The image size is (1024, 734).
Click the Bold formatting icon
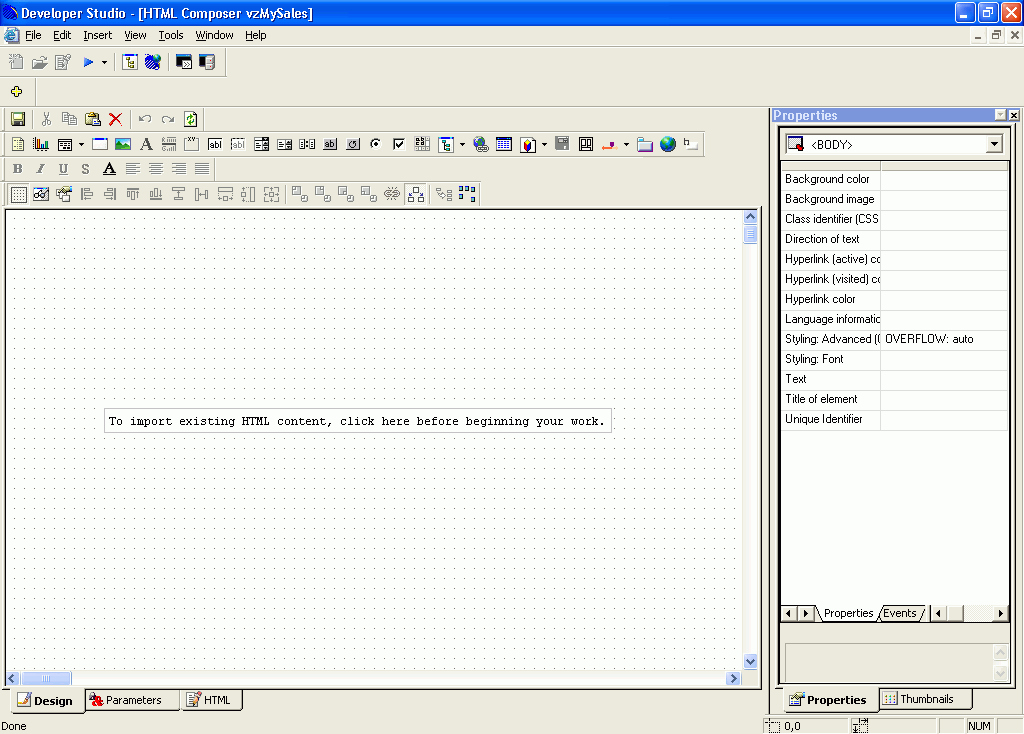click(x=18, y=168)
